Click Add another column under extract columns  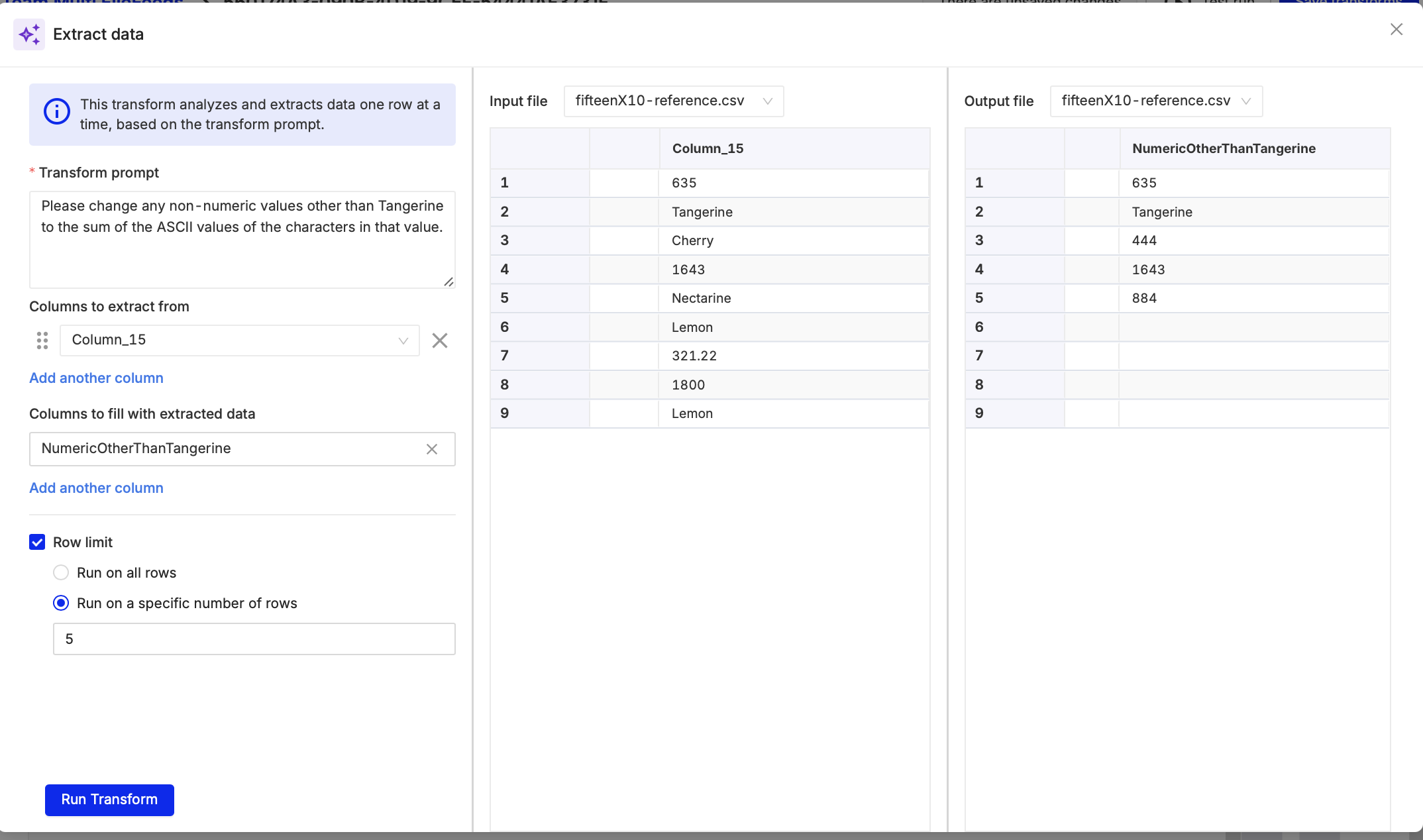pyautogui.click(x=96, y=378)
